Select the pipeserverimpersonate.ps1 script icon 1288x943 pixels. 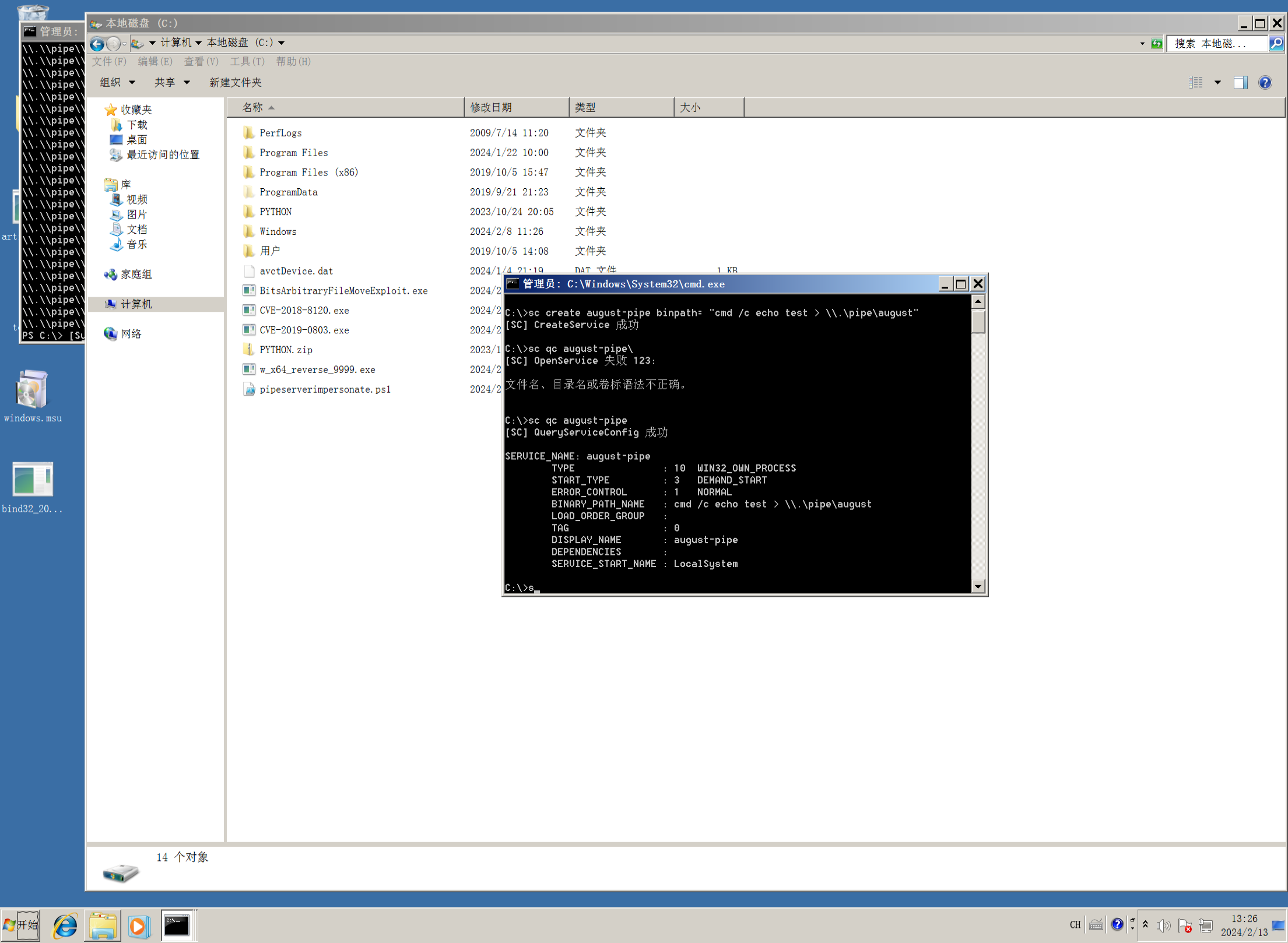pyautogui.click(x=249, y=389)
